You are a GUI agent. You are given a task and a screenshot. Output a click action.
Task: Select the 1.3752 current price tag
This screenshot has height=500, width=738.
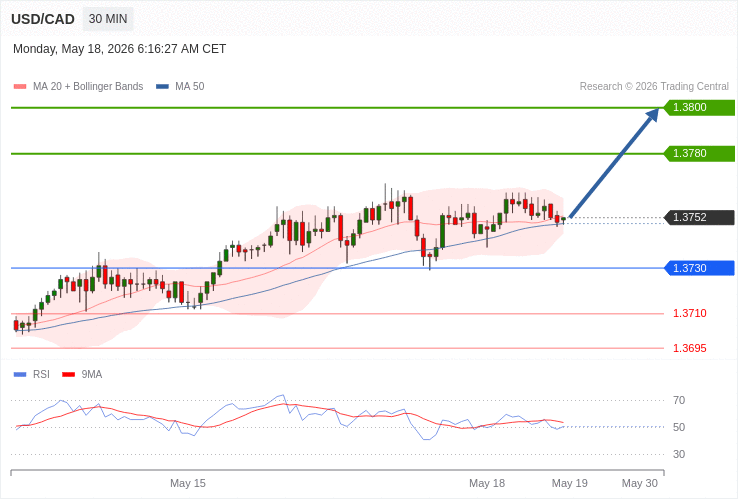click(699, 218)
